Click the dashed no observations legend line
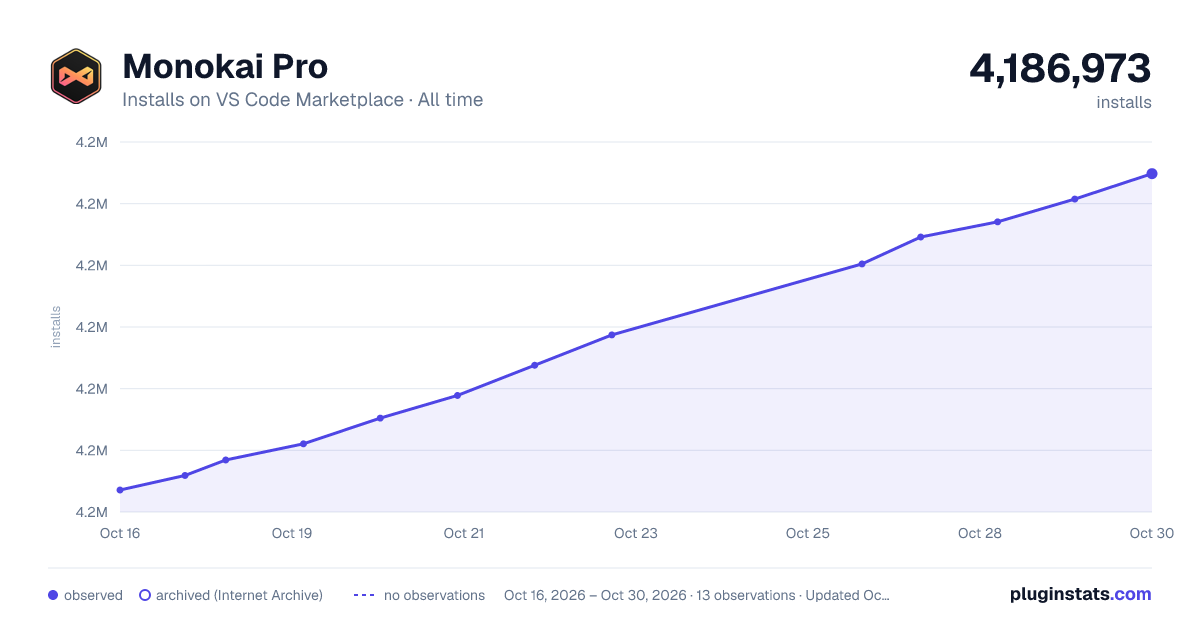1200x630 pixels. pos(364,595)
